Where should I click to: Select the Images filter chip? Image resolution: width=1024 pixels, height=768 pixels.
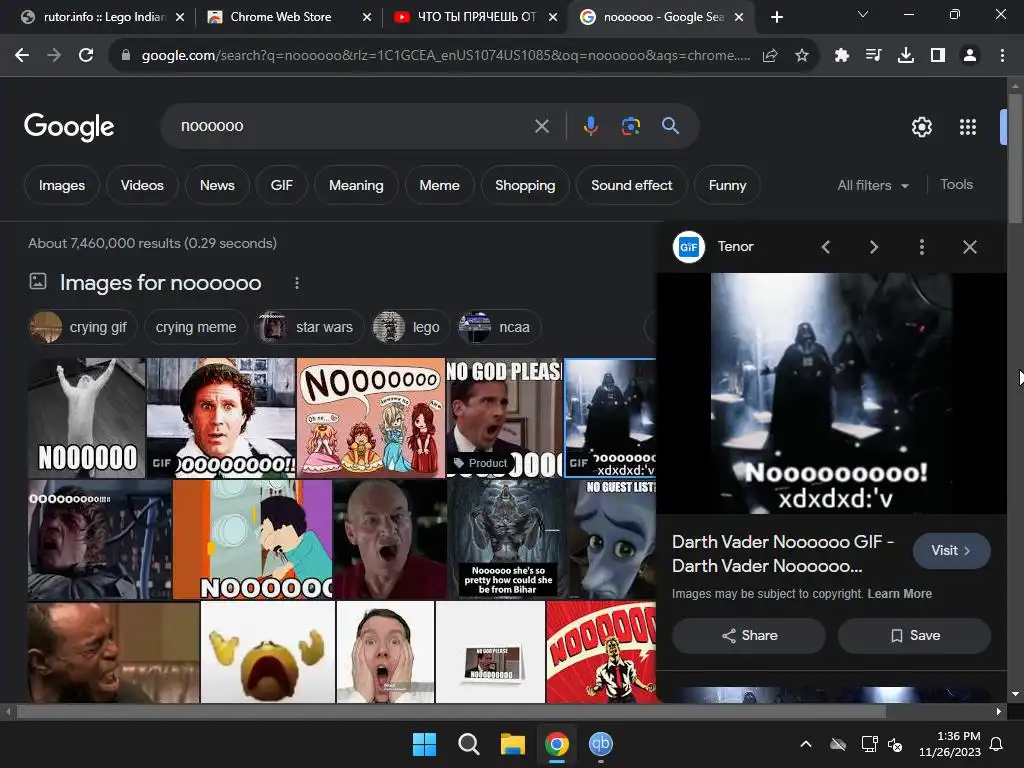point(62,185)
